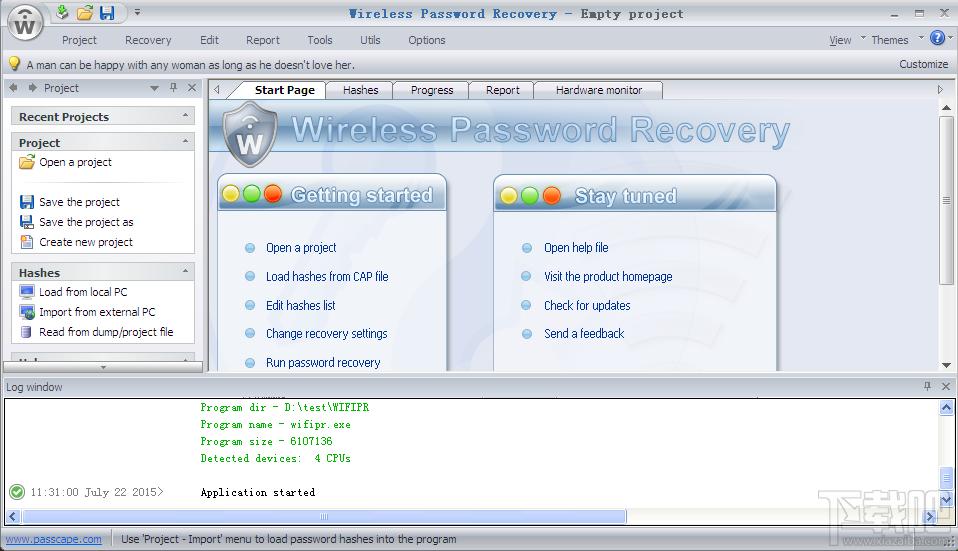The height and width of the screenshot is (551, 958).
Task: Open the Utils menu
Action: tap(370, 40)
